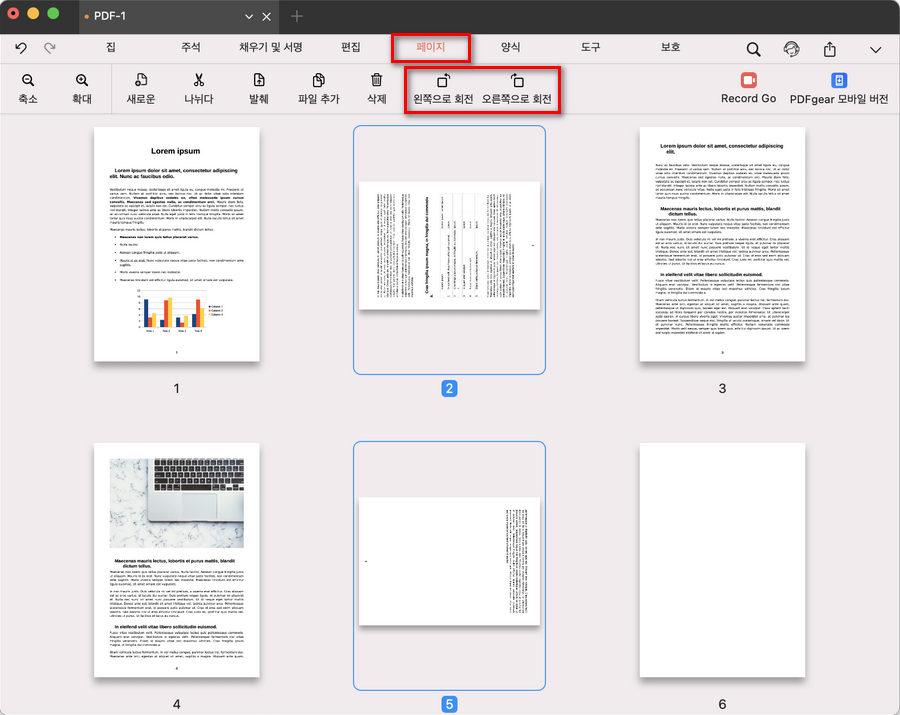Select the page 4 thumbnail with laptop image
The width and height of the screenshot is (900, 715).
pos(176,560)
